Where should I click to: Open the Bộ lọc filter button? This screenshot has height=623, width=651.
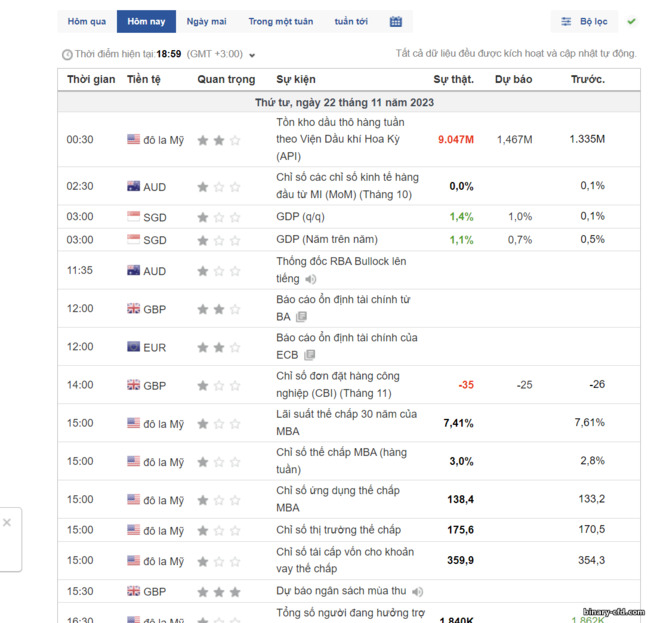click(x=584, y=22)
